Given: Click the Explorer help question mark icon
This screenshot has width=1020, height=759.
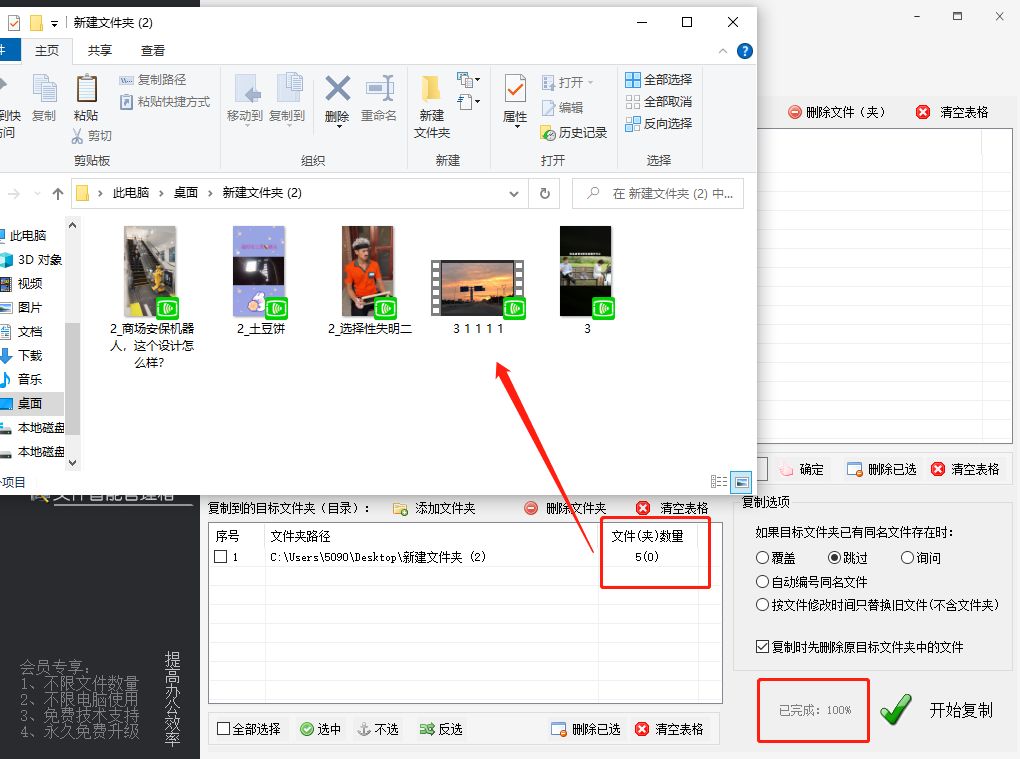Looking at the screenshot, I should tap(745, 51).
